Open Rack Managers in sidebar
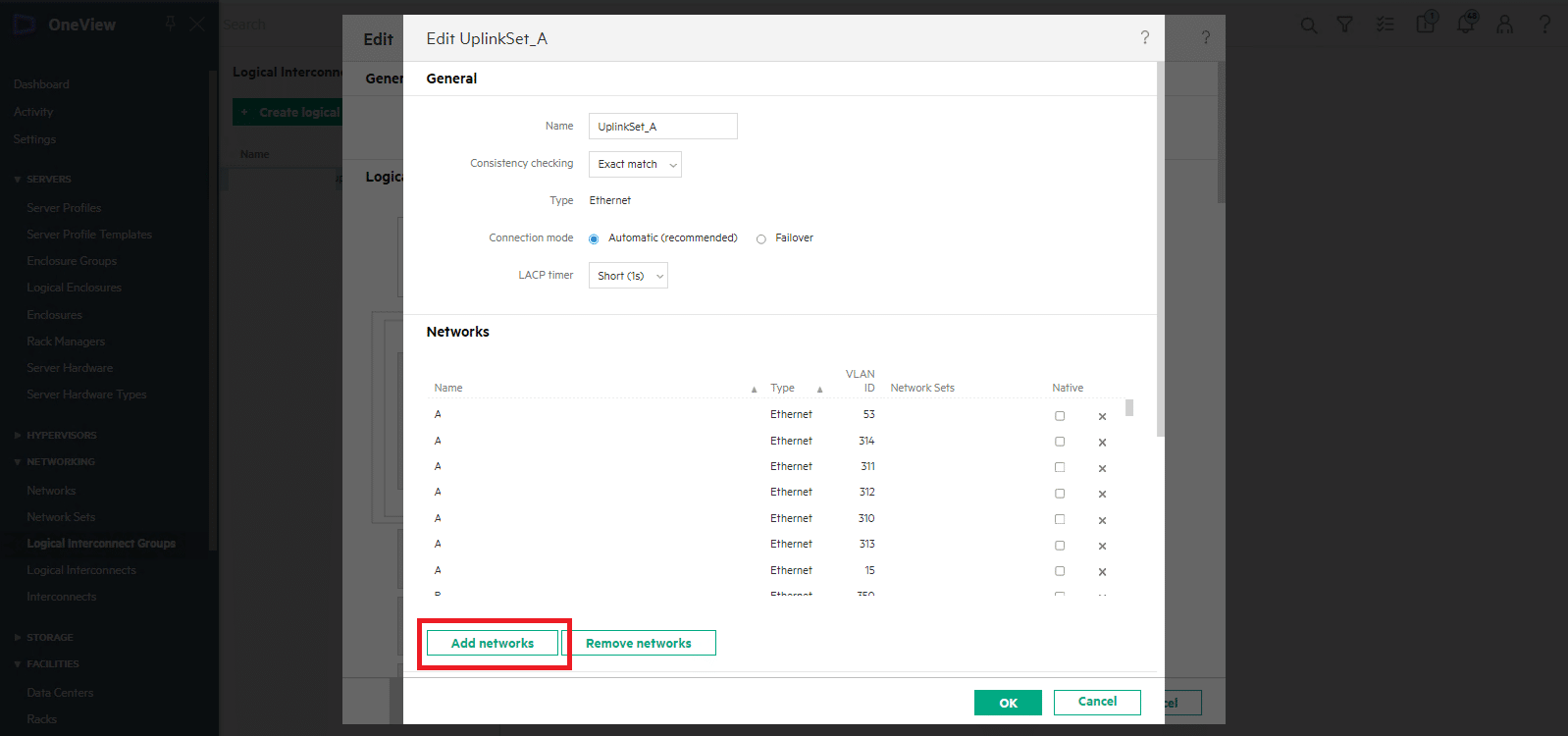Screen dimensions: 1568x736 pyautogui.click(x=66, y=342)
